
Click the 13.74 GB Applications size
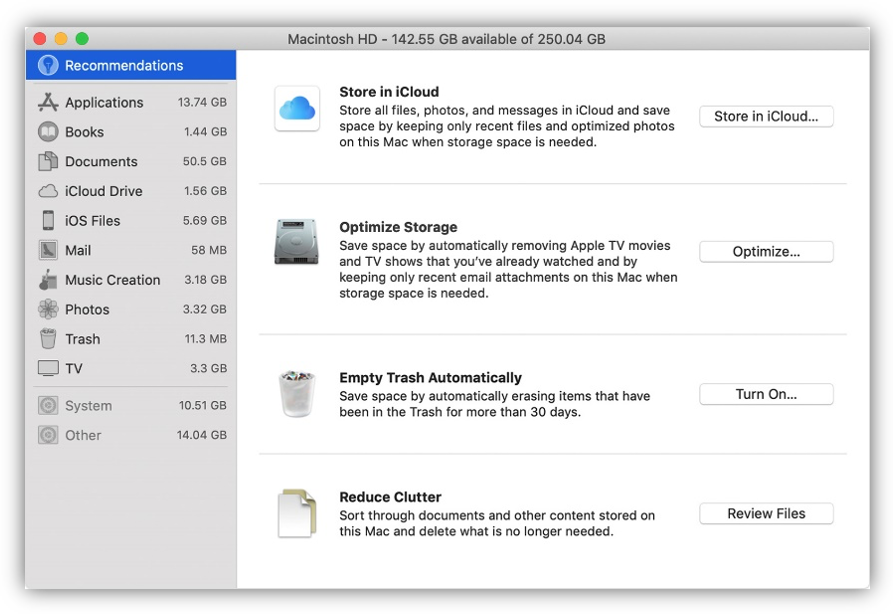coord(202,102)
